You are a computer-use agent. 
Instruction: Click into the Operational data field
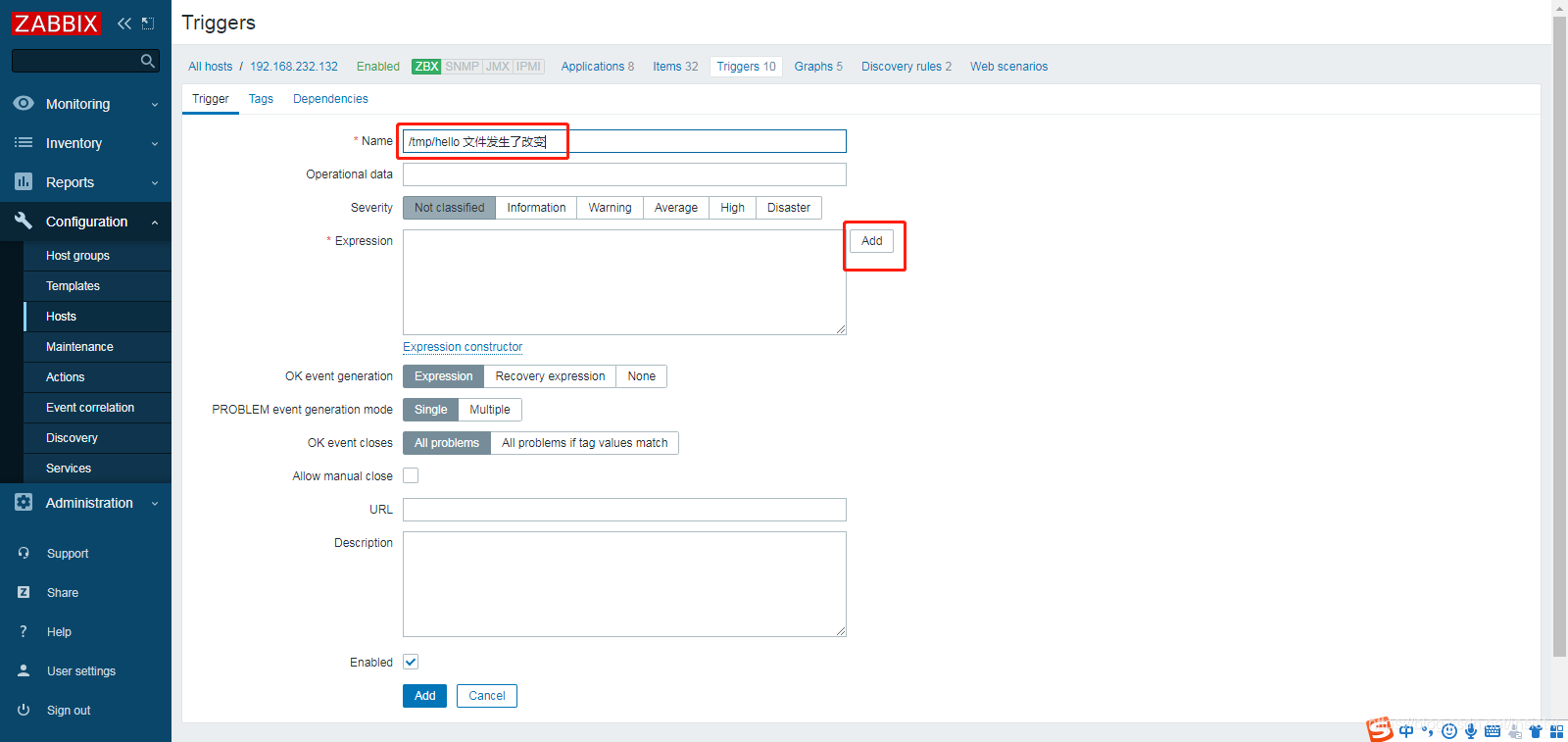(x=624, y=174)
